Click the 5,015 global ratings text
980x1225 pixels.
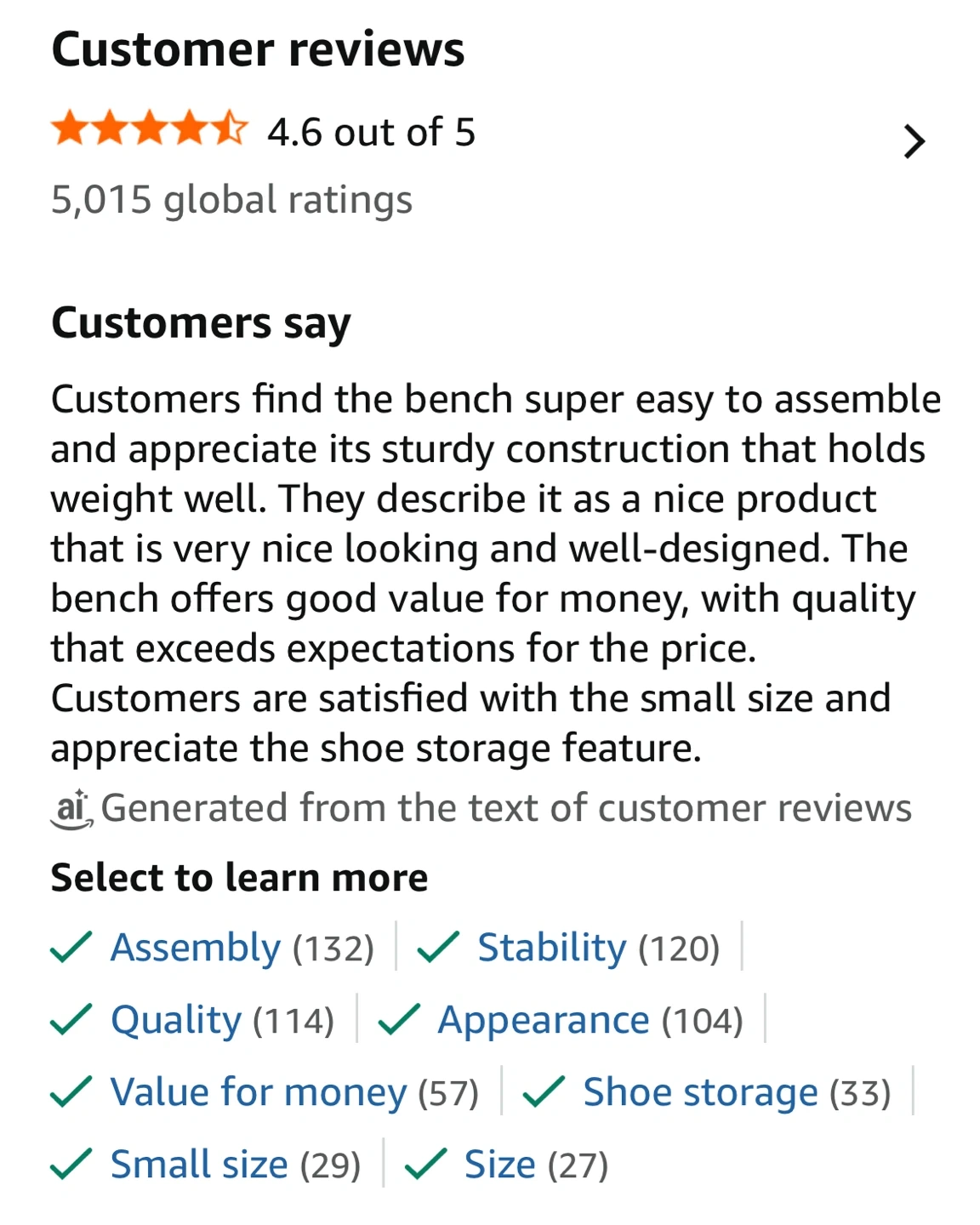231,201
